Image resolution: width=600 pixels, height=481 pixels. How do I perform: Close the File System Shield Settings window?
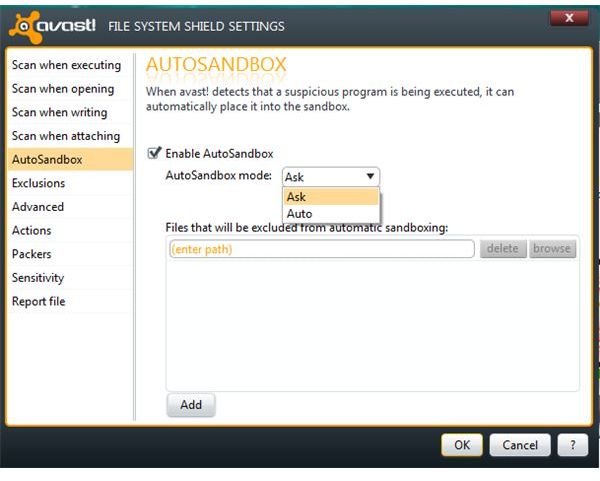pos(569,18)
